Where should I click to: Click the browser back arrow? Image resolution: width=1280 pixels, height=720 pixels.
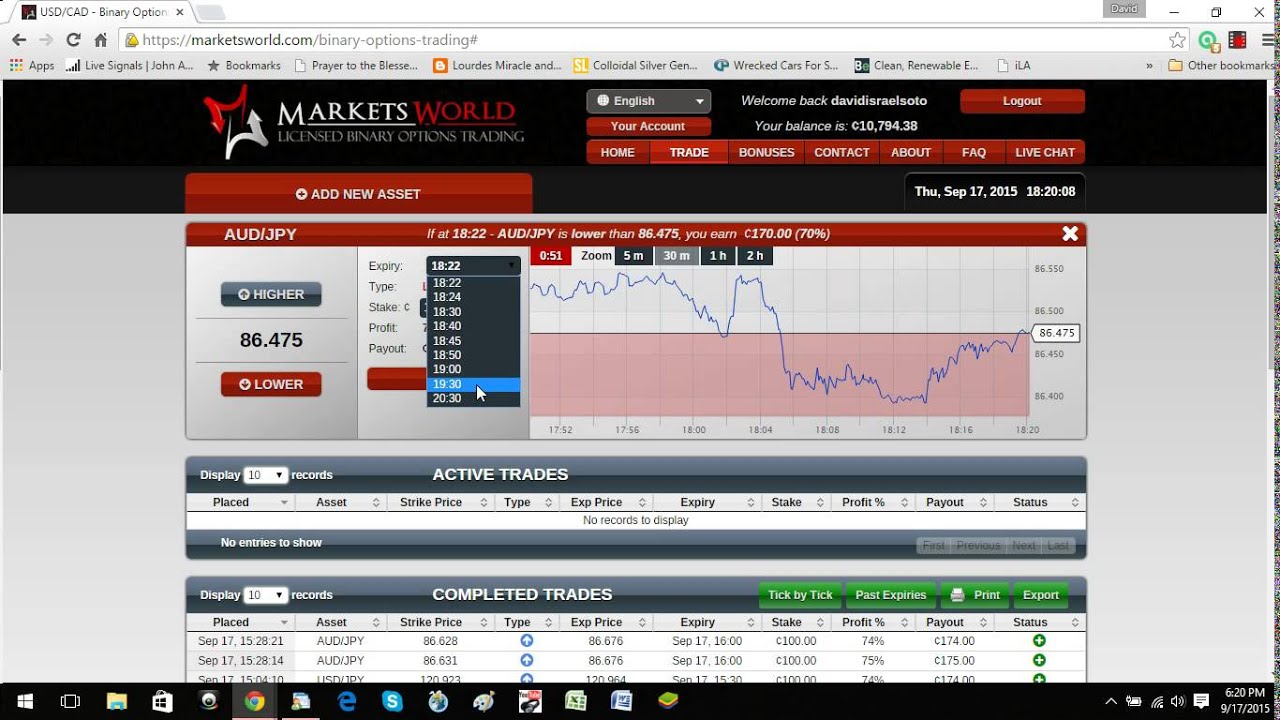click(x=19, y=40)
